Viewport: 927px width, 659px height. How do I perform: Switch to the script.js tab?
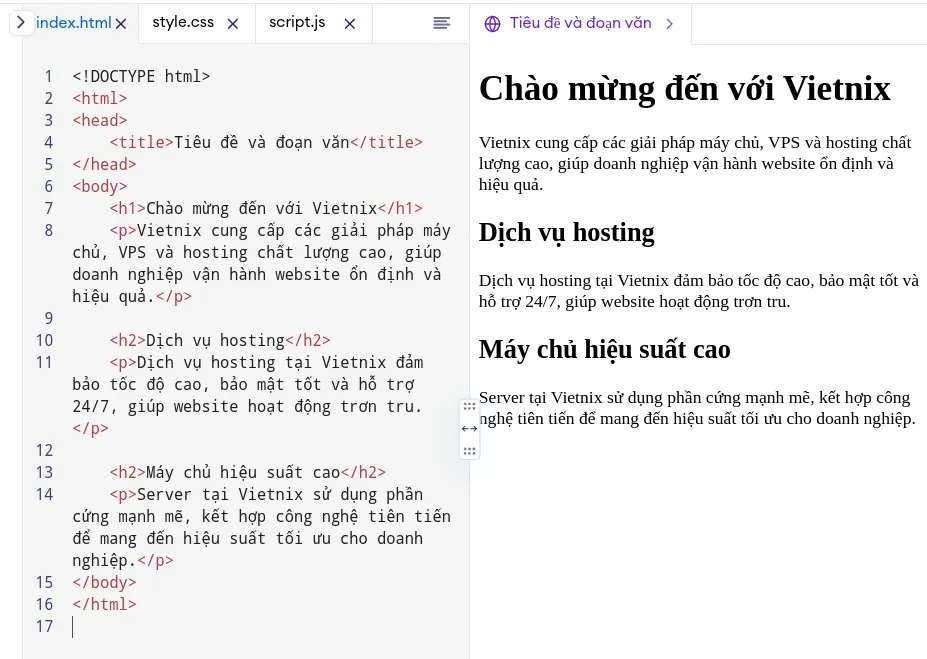pyautogui.click(x=296, y=22)
